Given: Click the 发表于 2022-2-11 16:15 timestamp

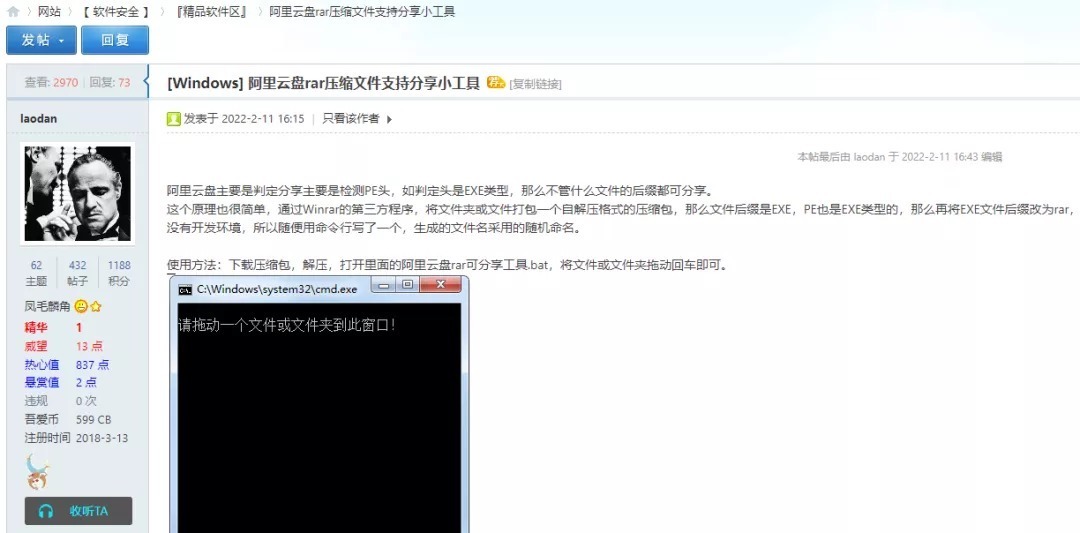Looking at the screenshot, I should tap(244, 118).
